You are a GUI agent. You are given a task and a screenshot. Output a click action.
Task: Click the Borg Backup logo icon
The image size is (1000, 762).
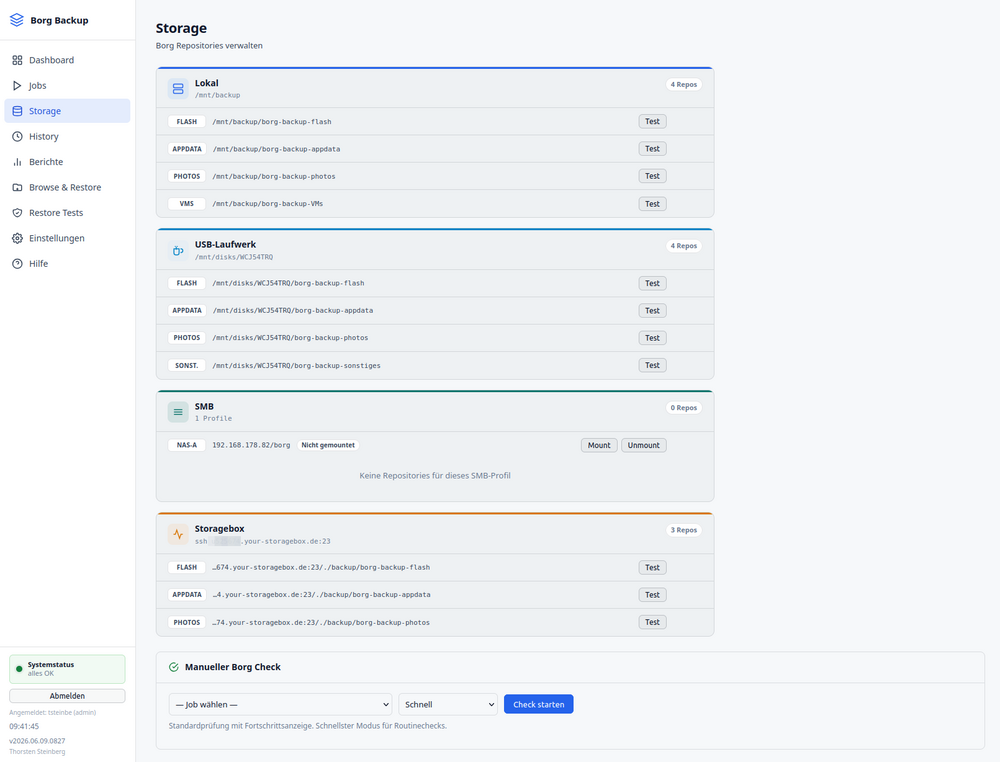point(17,20)
